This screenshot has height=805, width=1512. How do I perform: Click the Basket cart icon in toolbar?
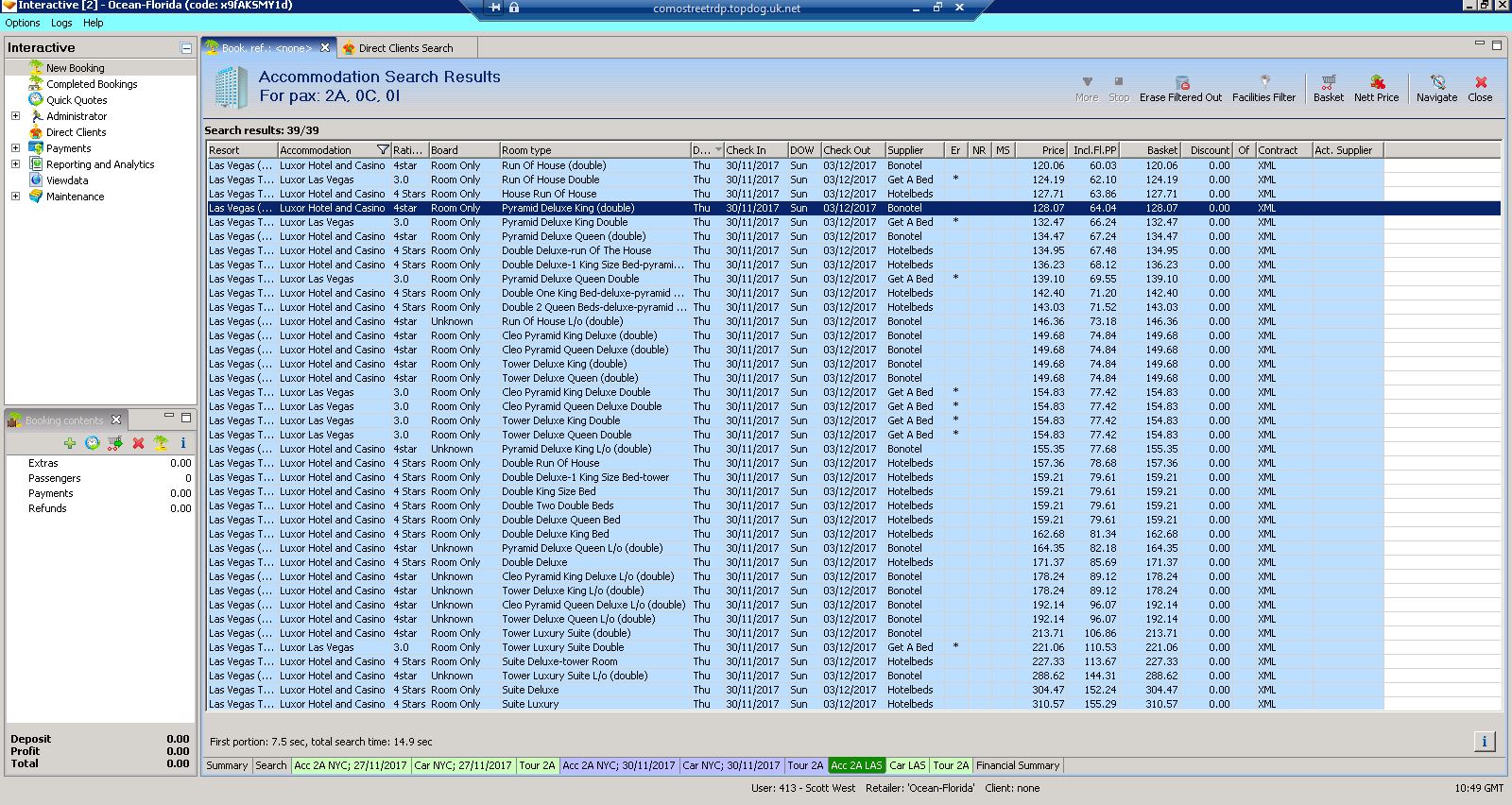point(1328,83)
